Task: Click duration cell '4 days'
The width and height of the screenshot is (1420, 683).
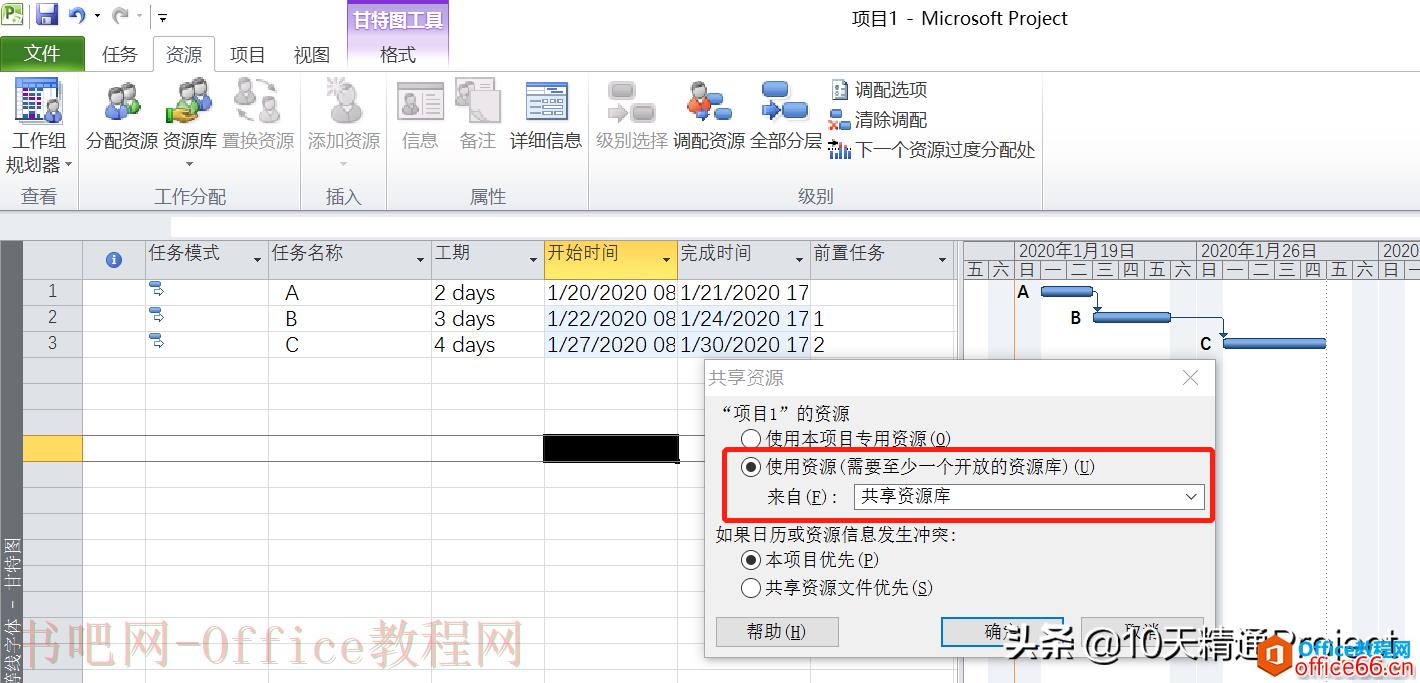Action: [x=488, y=345]
